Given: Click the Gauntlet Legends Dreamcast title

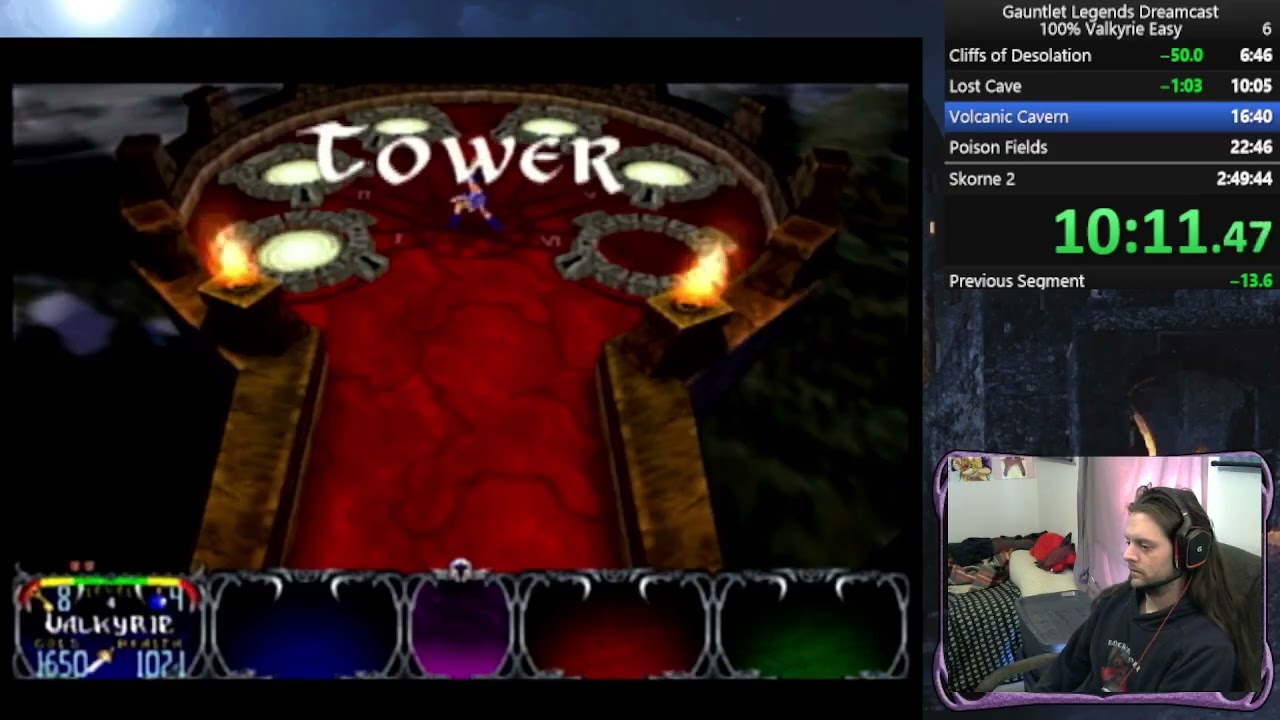Looking at the screenshot, I should tap(1110, 12).
